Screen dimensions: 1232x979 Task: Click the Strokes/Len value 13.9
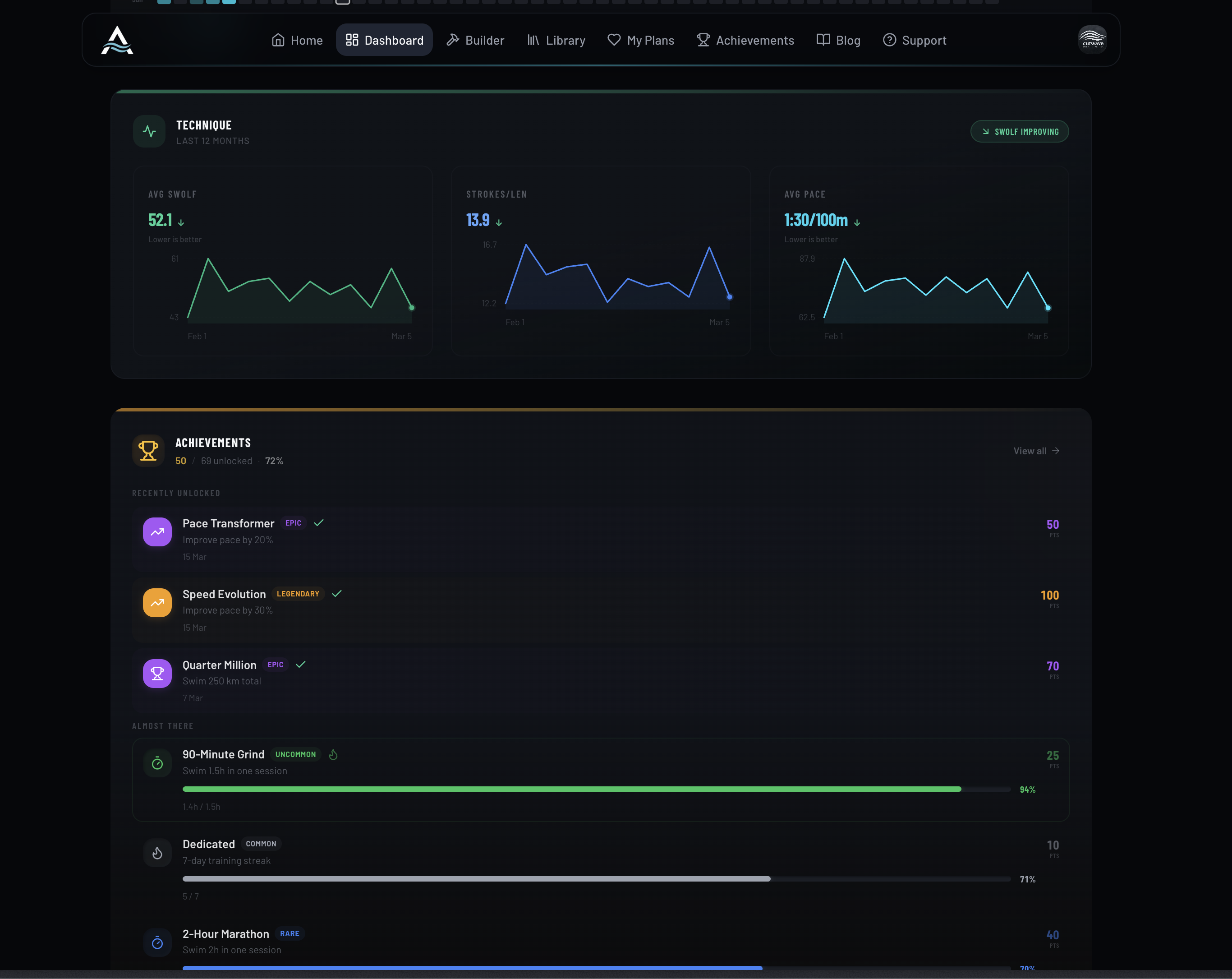point(478,220)
